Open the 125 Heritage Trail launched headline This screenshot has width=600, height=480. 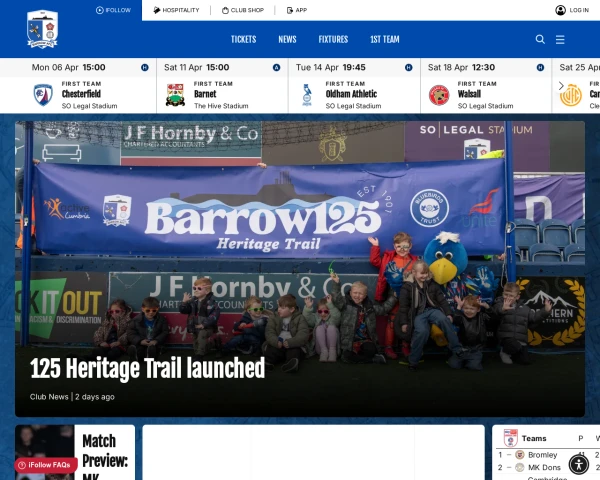click(x=147, y=368)
